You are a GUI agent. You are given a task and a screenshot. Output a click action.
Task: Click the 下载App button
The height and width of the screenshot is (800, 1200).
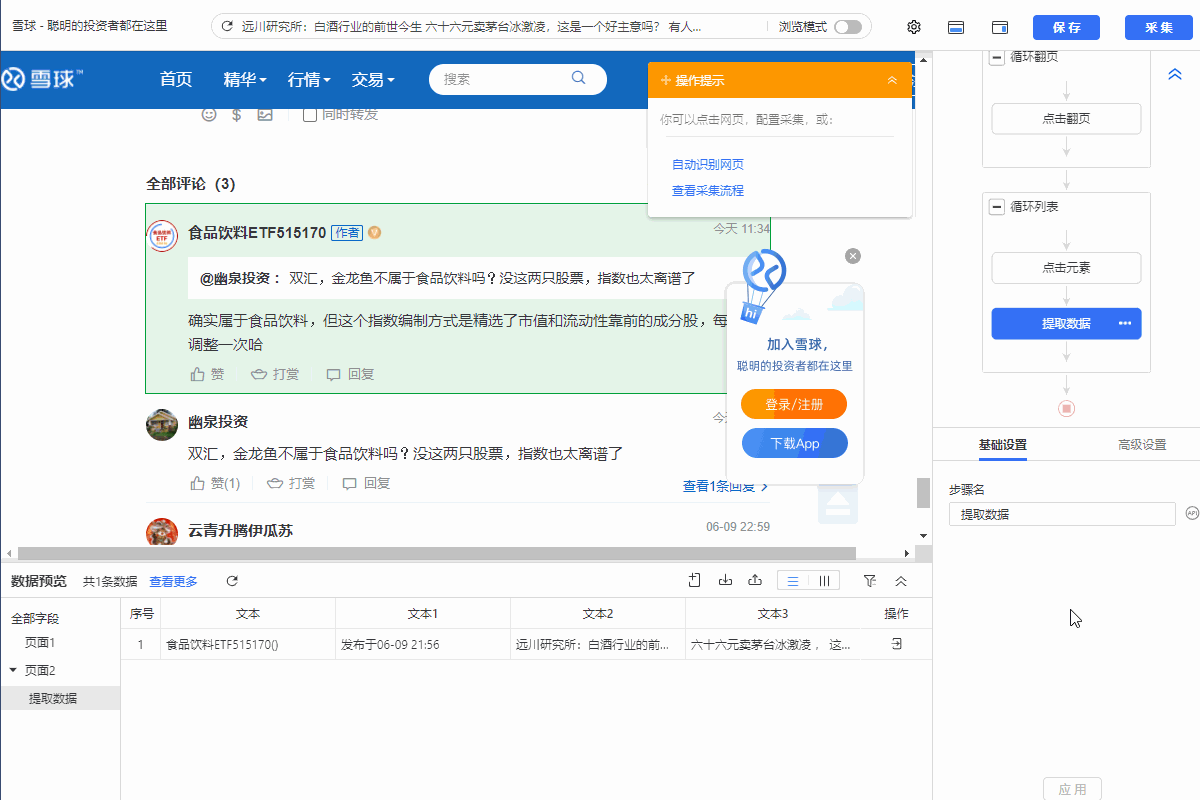coord(795,443)
